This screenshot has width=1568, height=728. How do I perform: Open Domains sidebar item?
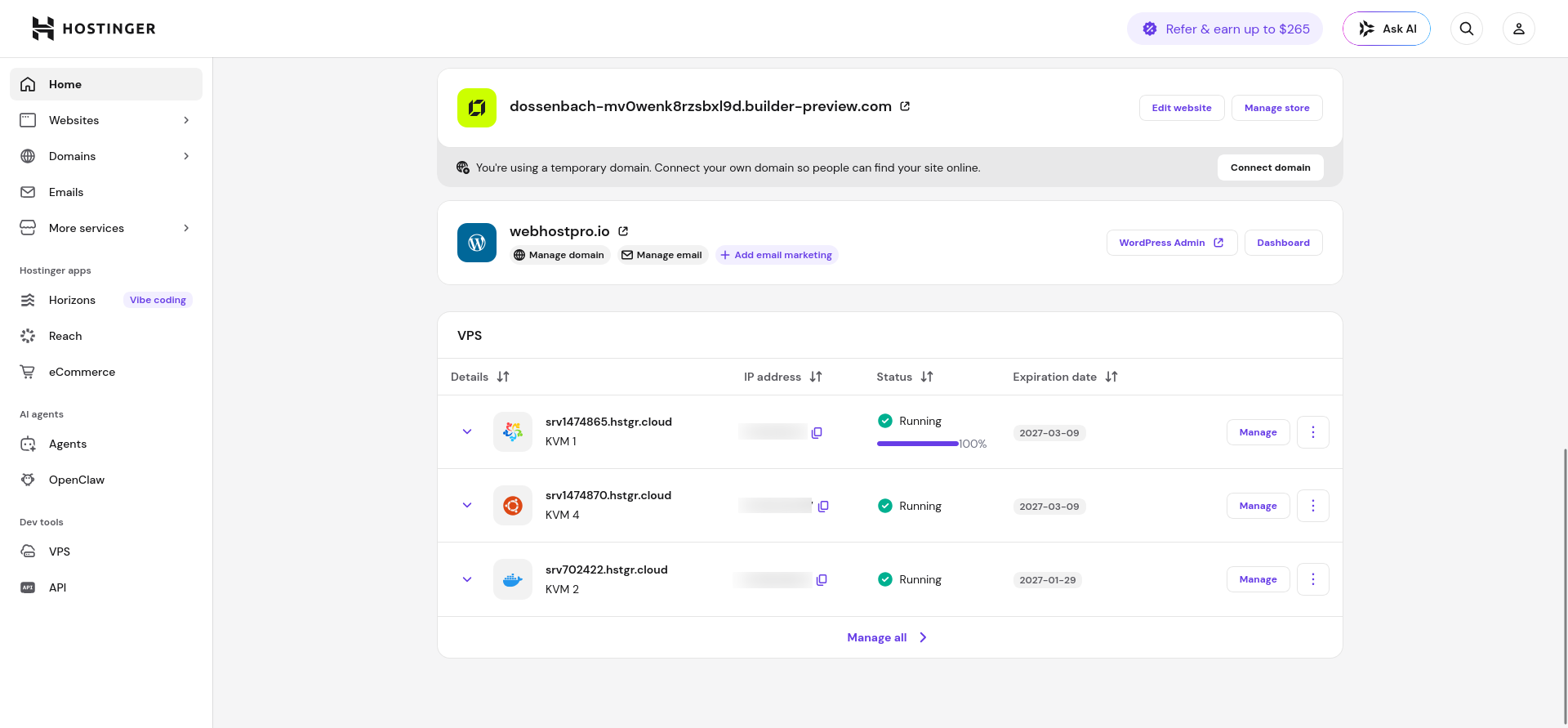click(106, 156)
